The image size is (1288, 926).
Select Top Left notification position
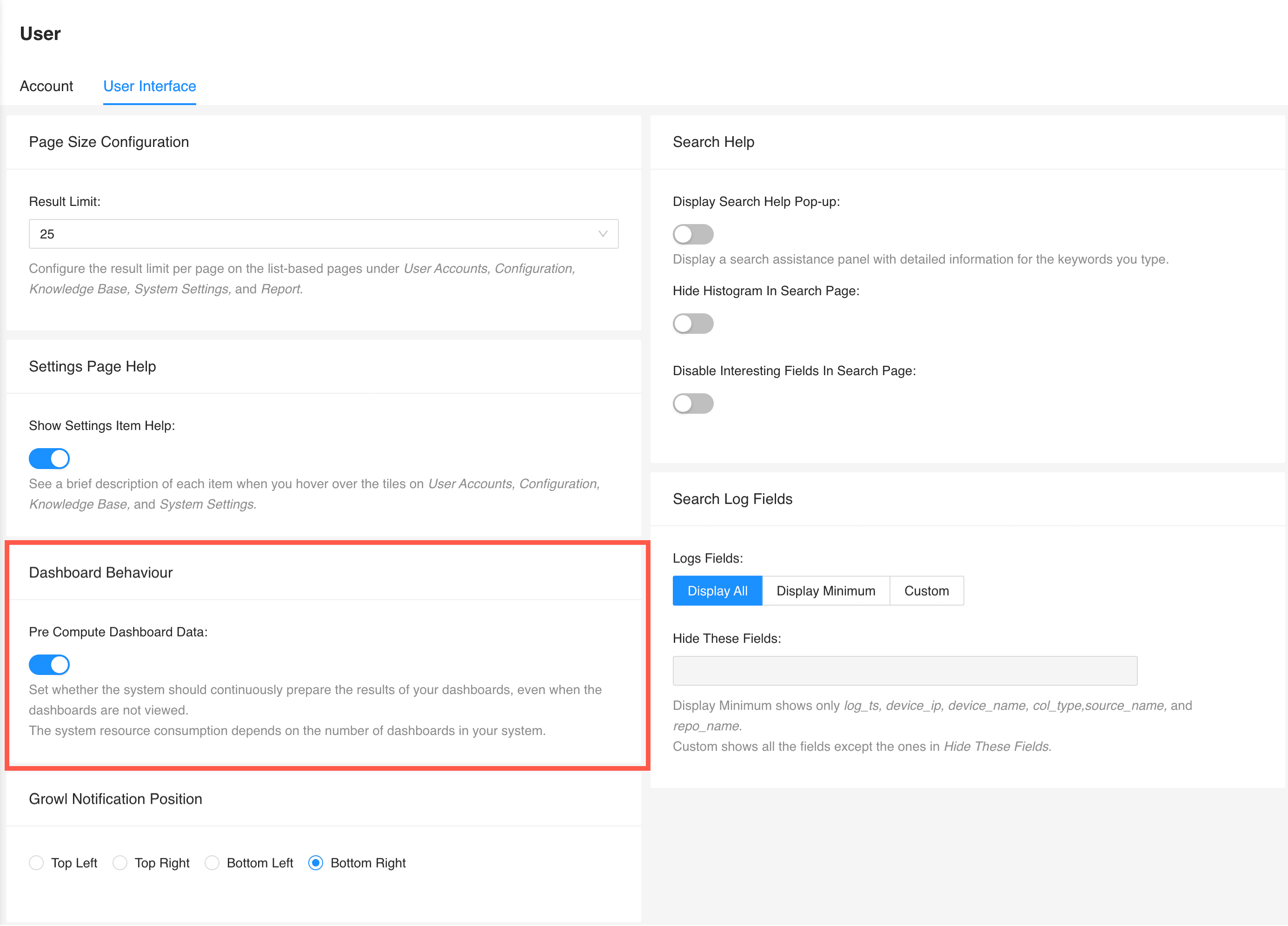36,862
